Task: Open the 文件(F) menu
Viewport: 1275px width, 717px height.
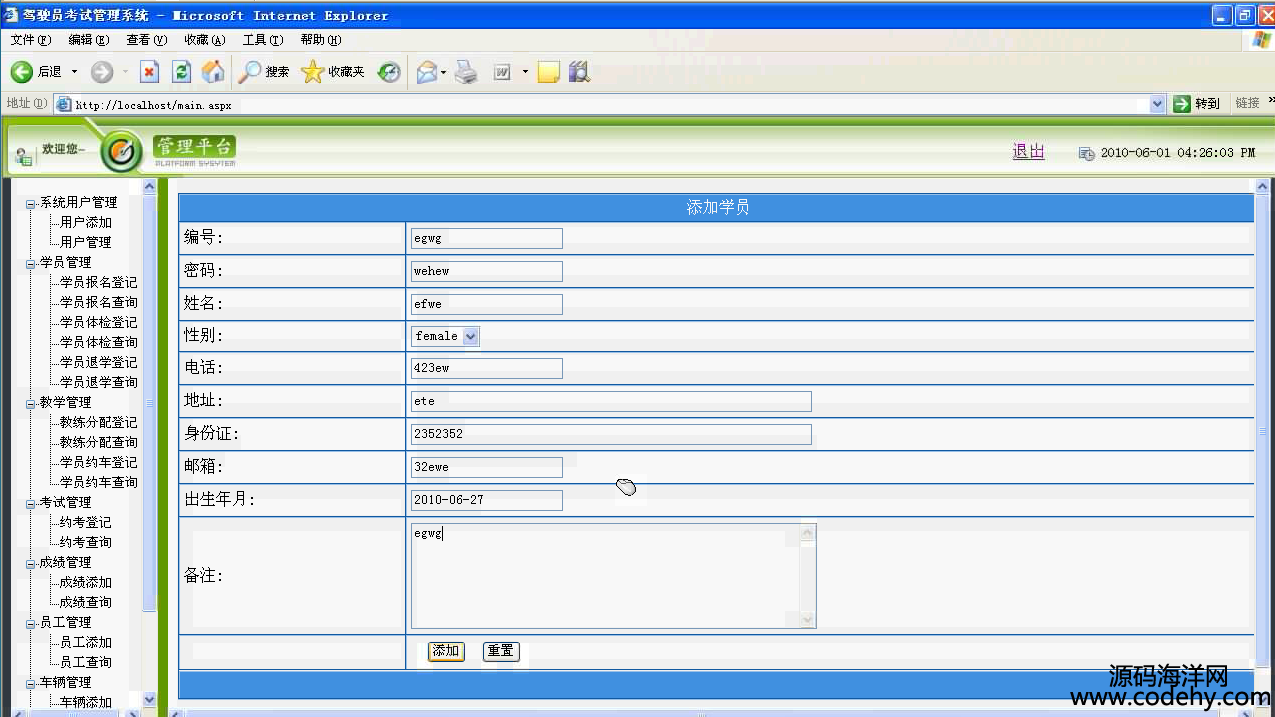Action: tap(30, 40)
